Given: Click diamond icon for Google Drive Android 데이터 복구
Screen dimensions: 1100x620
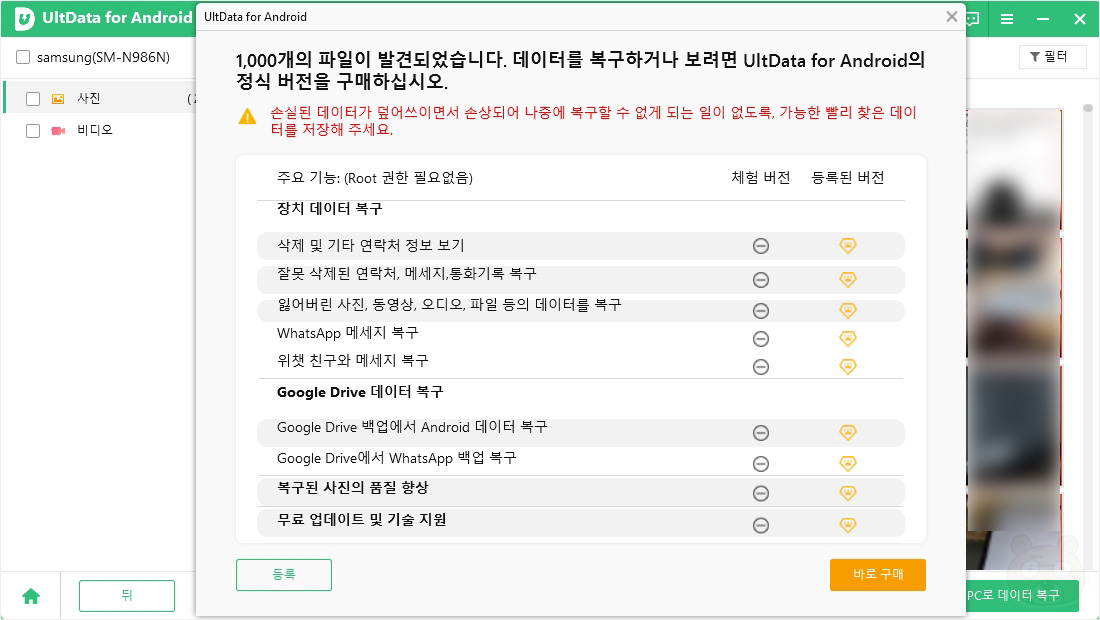Looking at the screenshot, I should 847,432.
